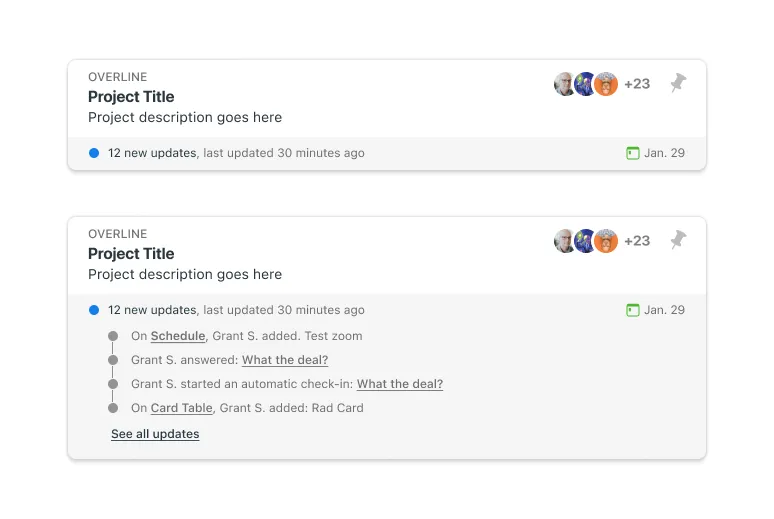The width and height of the screenshot is (774, 519).
Task: Open What the deal? answered link
Action: [x=285, y=360]
